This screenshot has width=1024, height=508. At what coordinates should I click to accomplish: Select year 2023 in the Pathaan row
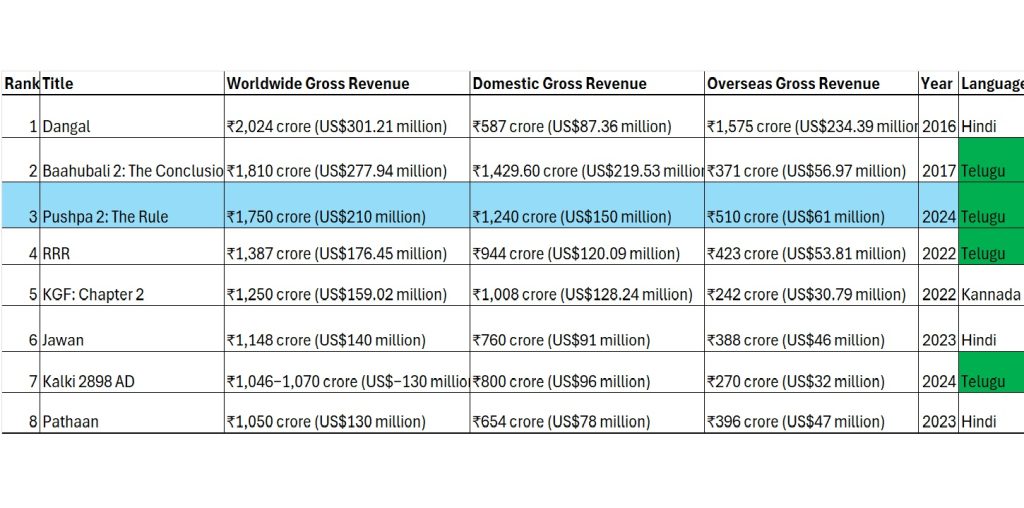tap(938, 413)
